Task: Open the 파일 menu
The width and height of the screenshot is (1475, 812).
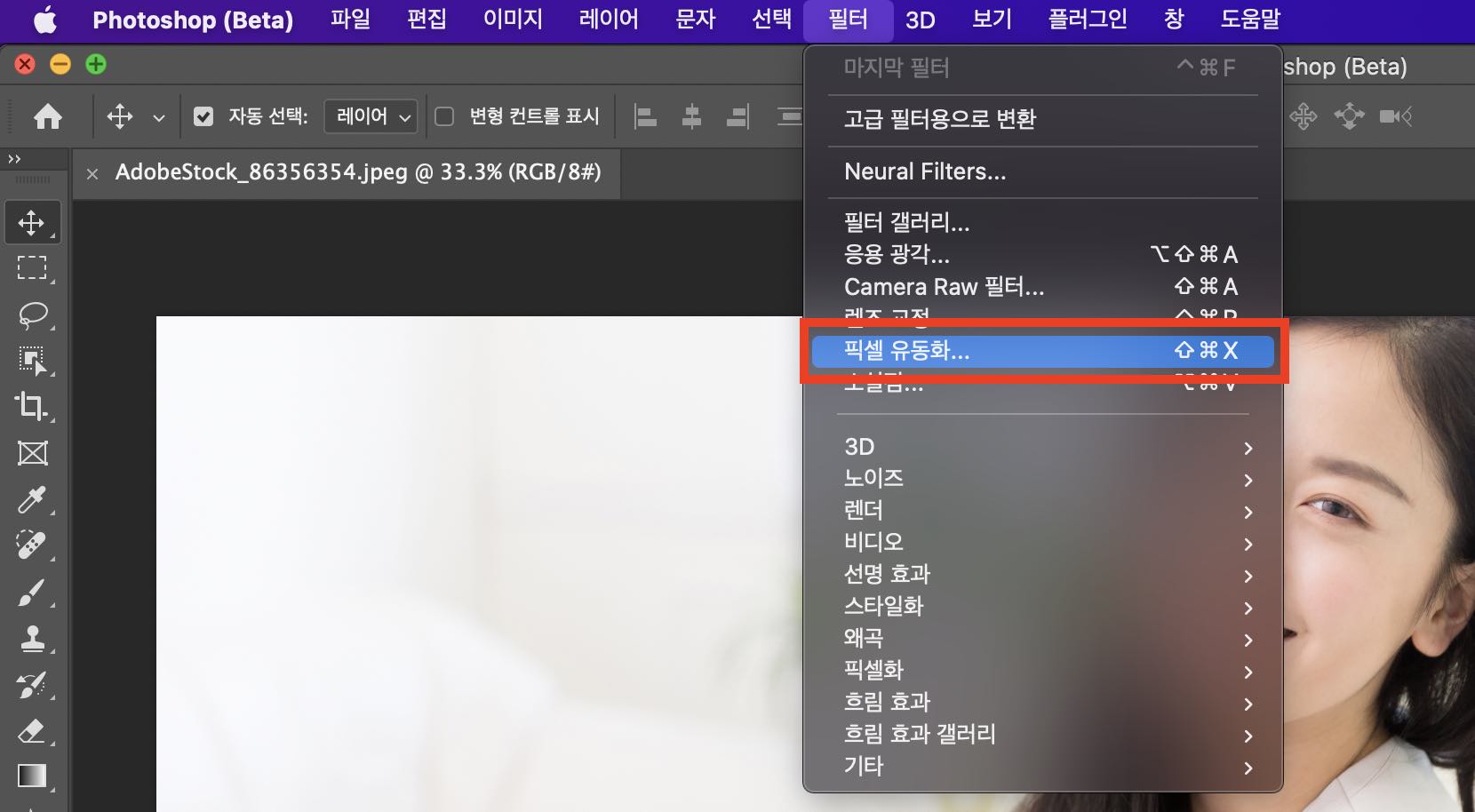Action: pyautogui.click(x=350, y=20)
